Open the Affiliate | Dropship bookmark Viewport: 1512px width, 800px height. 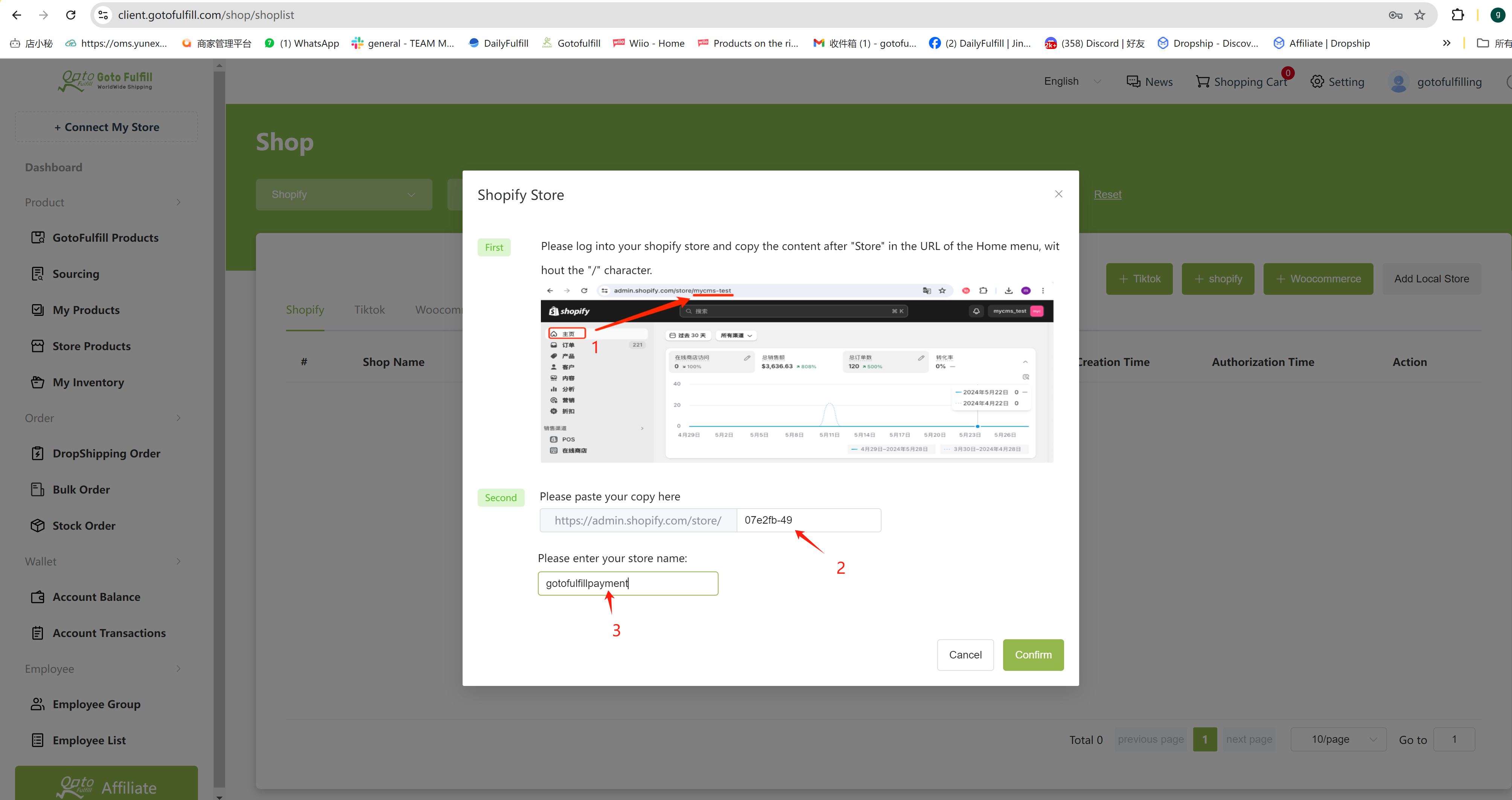pos(1321,43)
